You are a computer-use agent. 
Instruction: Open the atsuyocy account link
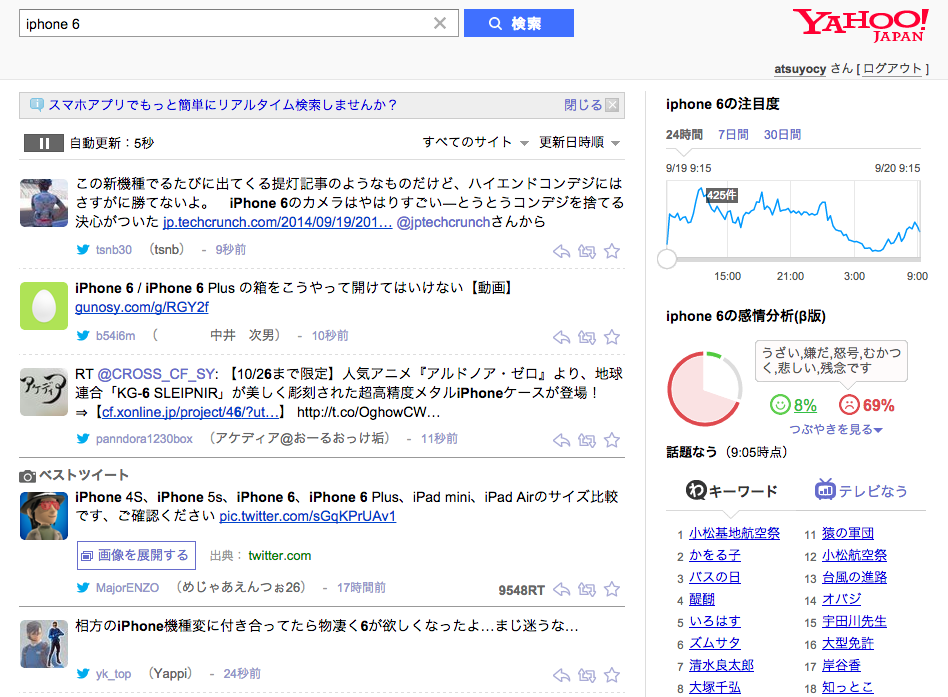coord(800,69)
